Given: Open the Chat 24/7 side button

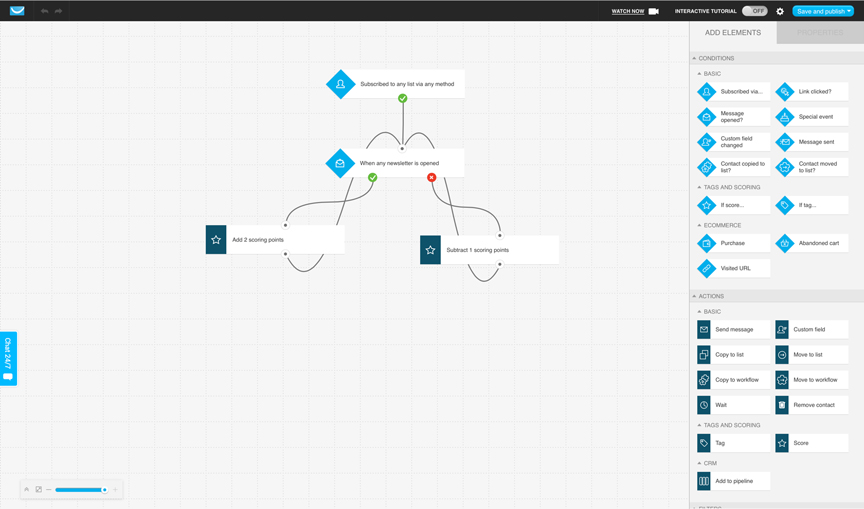Looking at the screenshot, I should click(8, 359).
